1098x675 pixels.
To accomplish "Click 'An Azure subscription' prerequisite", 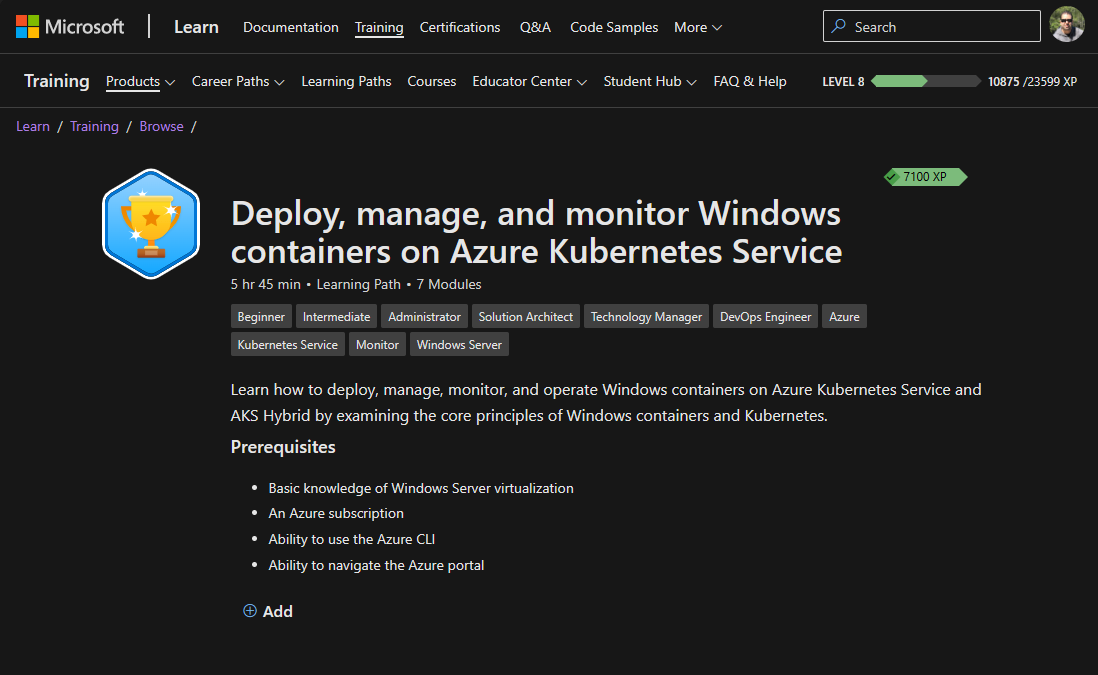I will 336,513.
